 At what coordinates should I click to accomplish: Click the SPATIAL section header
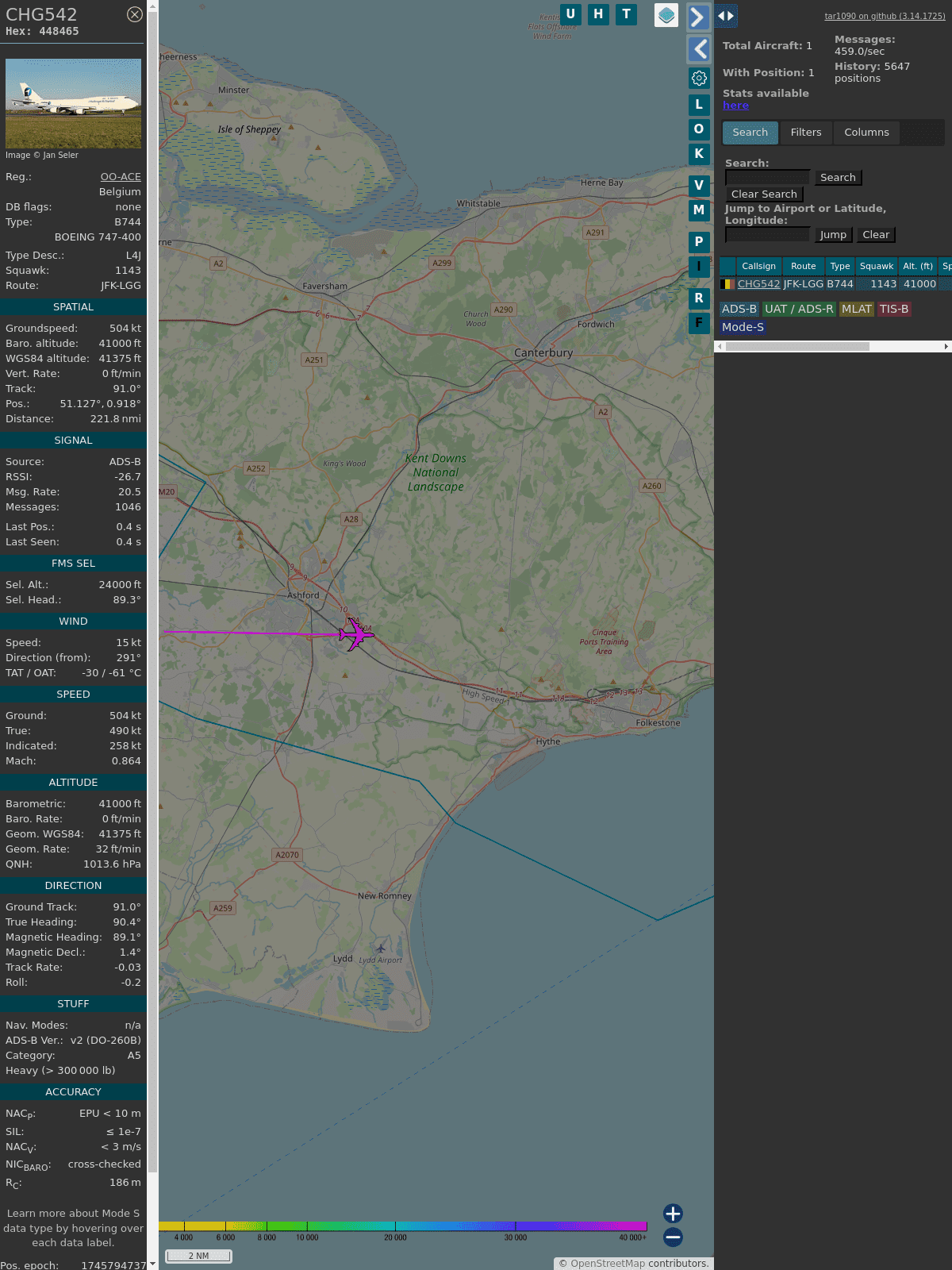(73, 307)
